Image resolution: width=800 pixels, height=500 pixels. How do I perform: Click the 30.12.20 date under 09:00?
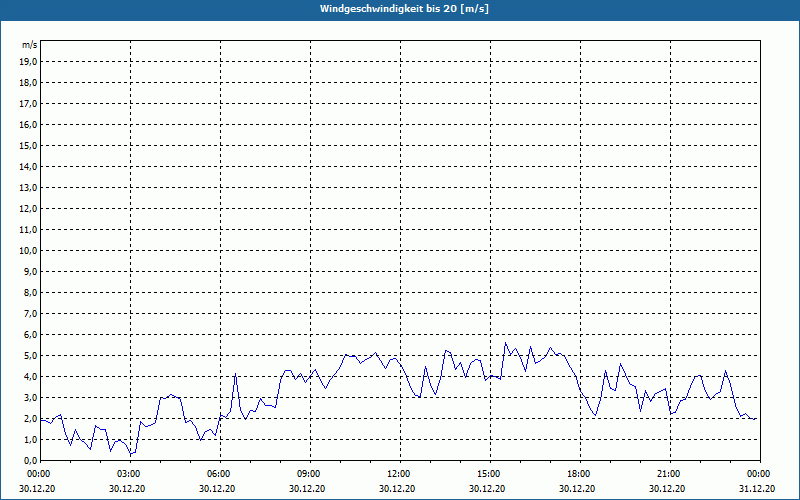click(307, 488)
